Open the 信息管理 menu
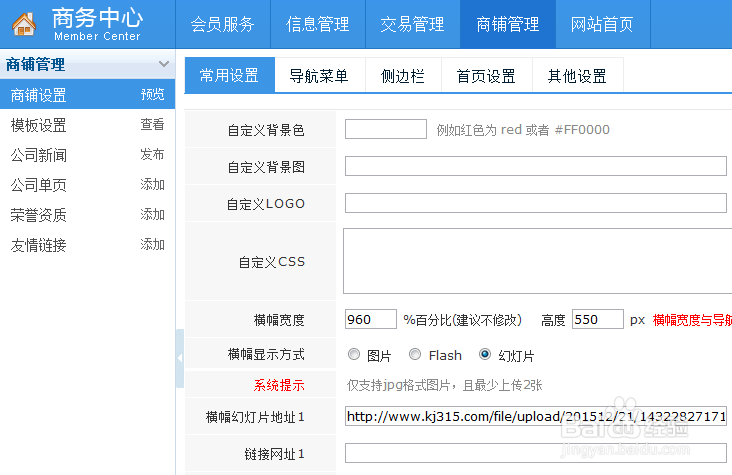The image size is (732, 475). coord(317,24)
